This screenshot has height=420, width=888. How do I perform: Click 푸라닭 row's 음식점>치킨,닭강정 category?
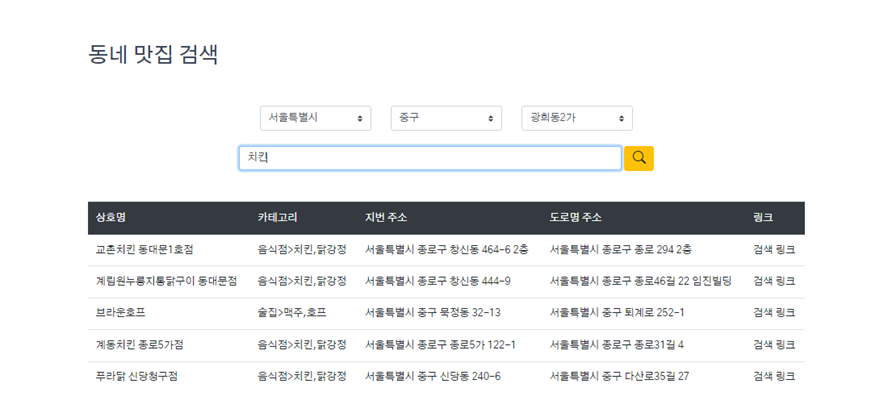coord(302,376)
